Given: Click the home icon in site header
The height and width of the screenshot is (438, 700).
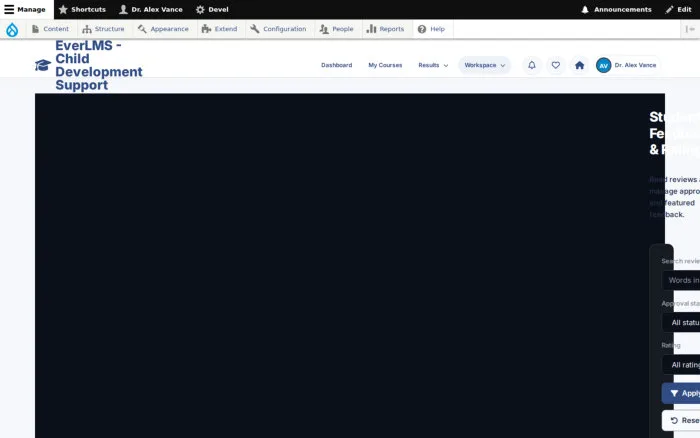Looking at the screenshot, I should pos(579,65).
